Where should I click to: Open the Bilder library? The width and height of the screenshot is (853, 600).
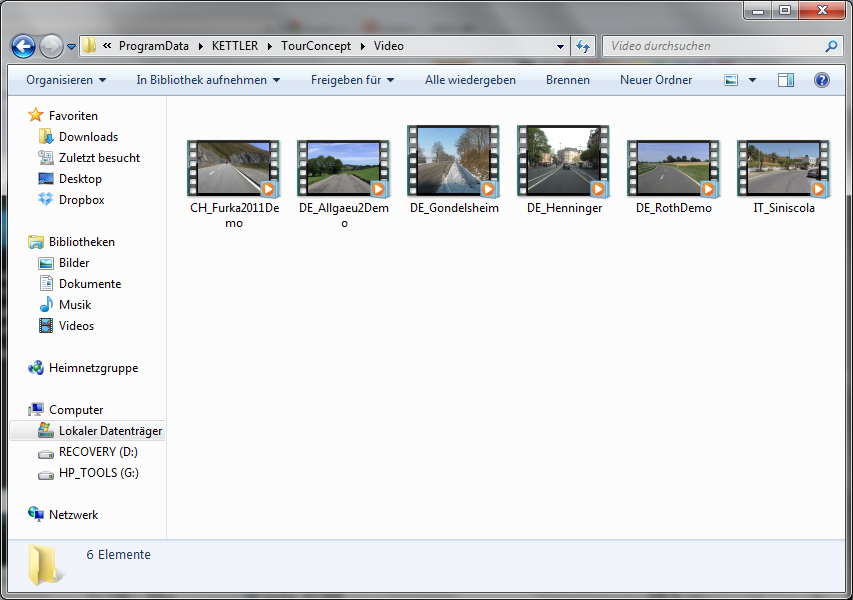(73, 263)
